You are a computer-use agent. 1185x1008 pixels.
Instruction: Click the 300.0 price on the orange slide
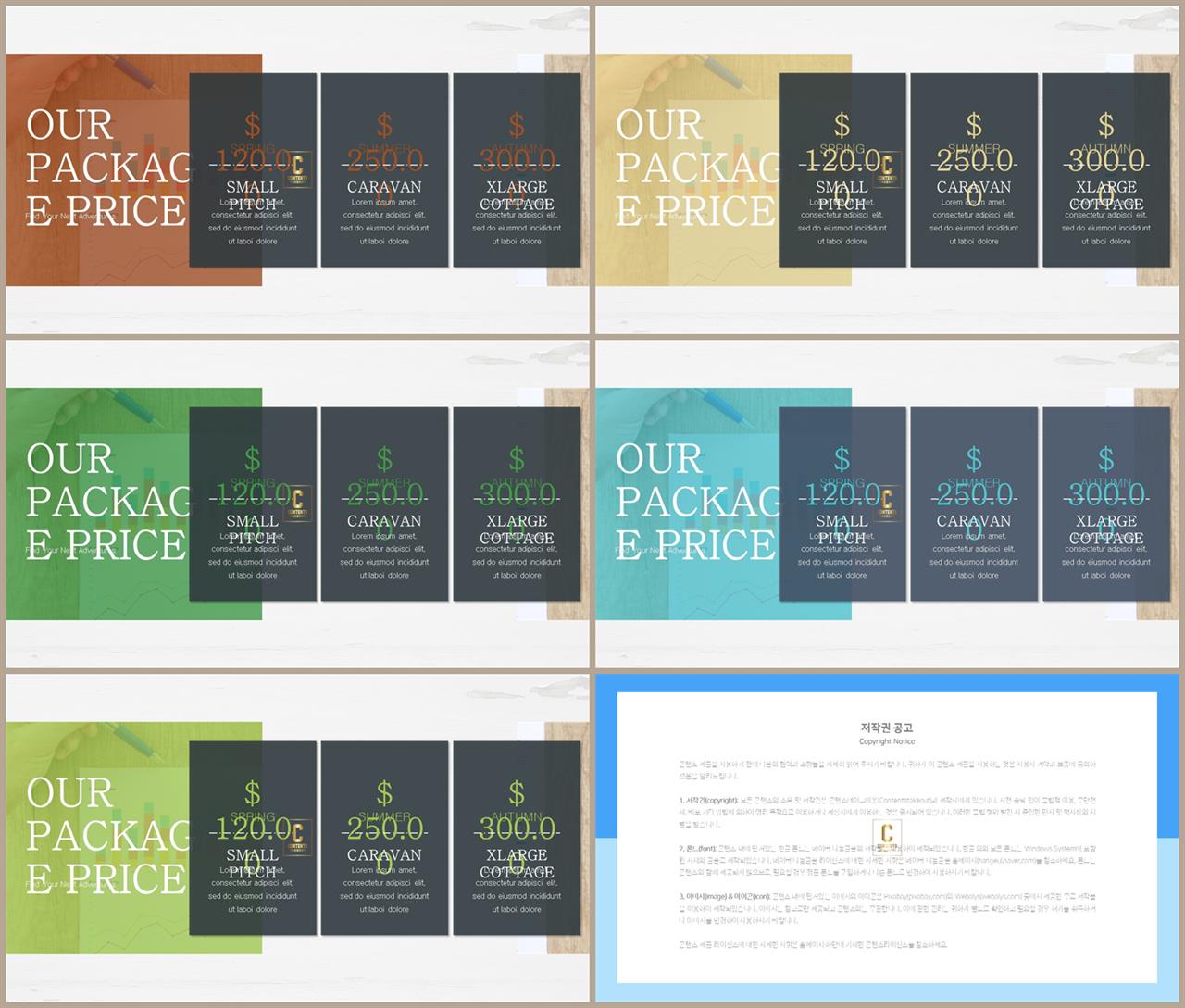point(517,161)
